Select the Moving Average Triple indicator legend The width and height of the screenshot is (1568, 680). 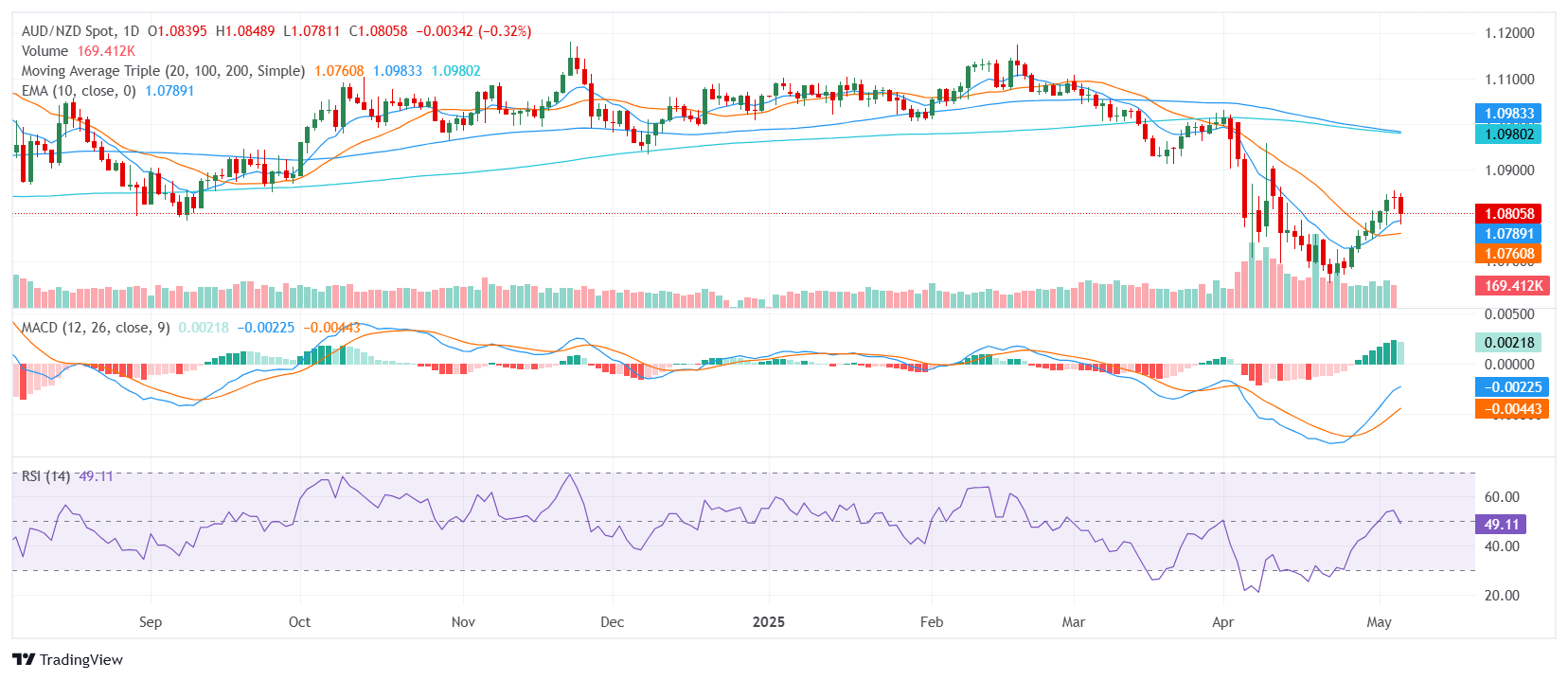163,71
